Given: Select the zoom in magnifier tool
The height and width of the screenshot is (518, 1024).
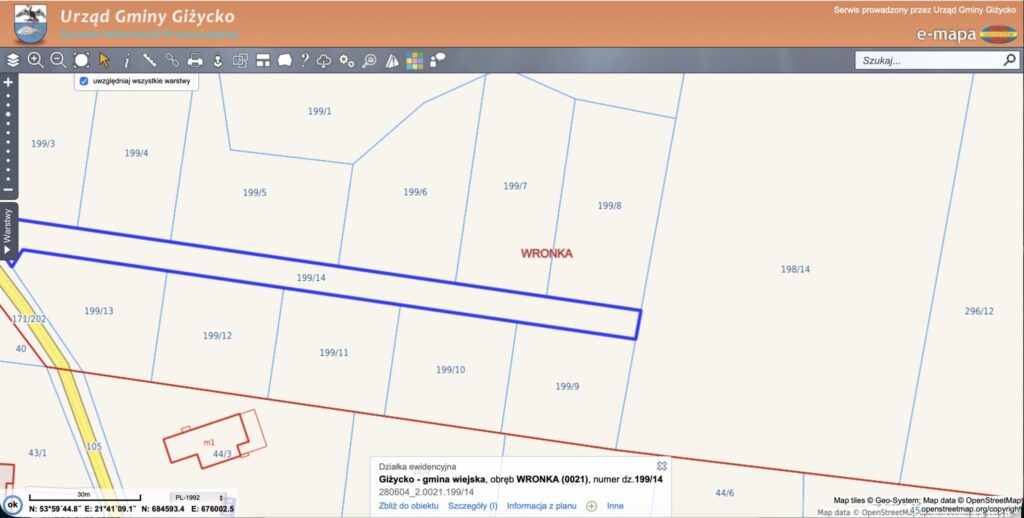Looking at the screenshot, I should 35,60.
